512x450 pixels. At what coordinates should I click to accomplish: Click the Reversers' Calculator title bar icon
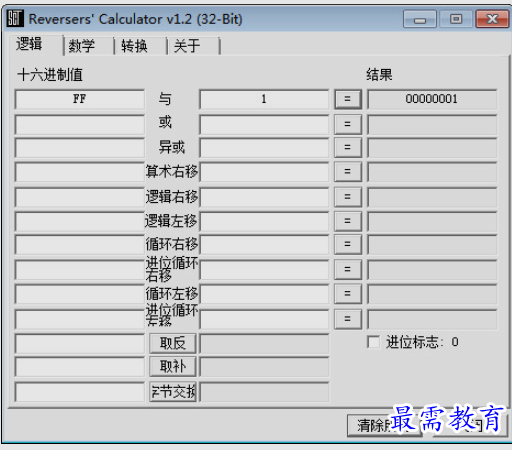15,18
